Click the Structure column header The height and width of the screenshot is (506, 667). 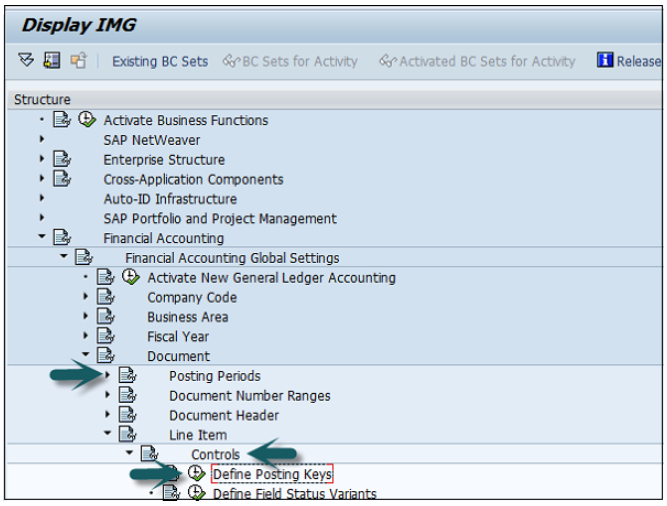pos(43,99)
